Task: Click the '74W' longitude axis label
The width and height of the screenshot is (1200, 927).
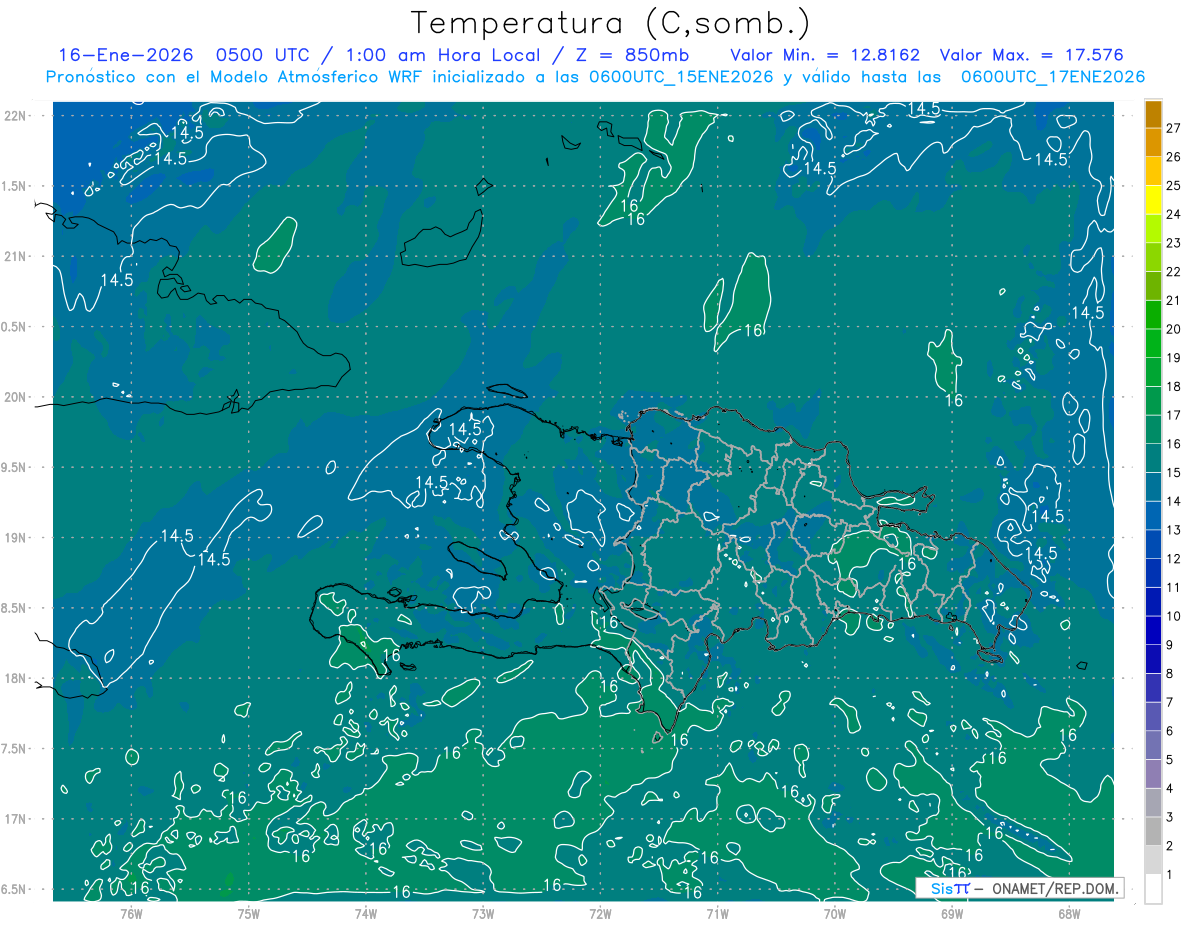Action: pos(365,912)
